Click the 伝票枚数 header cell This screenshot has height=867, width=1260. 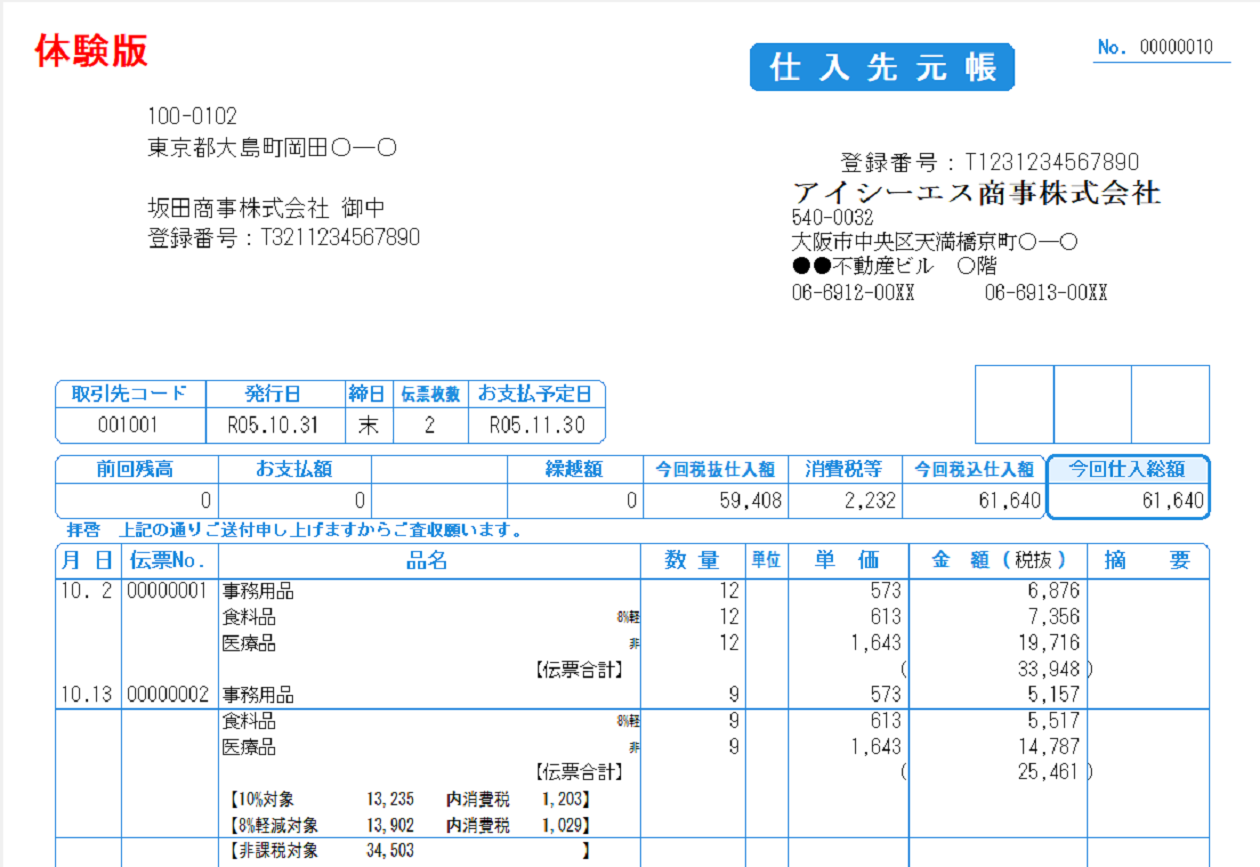[431, 394]
